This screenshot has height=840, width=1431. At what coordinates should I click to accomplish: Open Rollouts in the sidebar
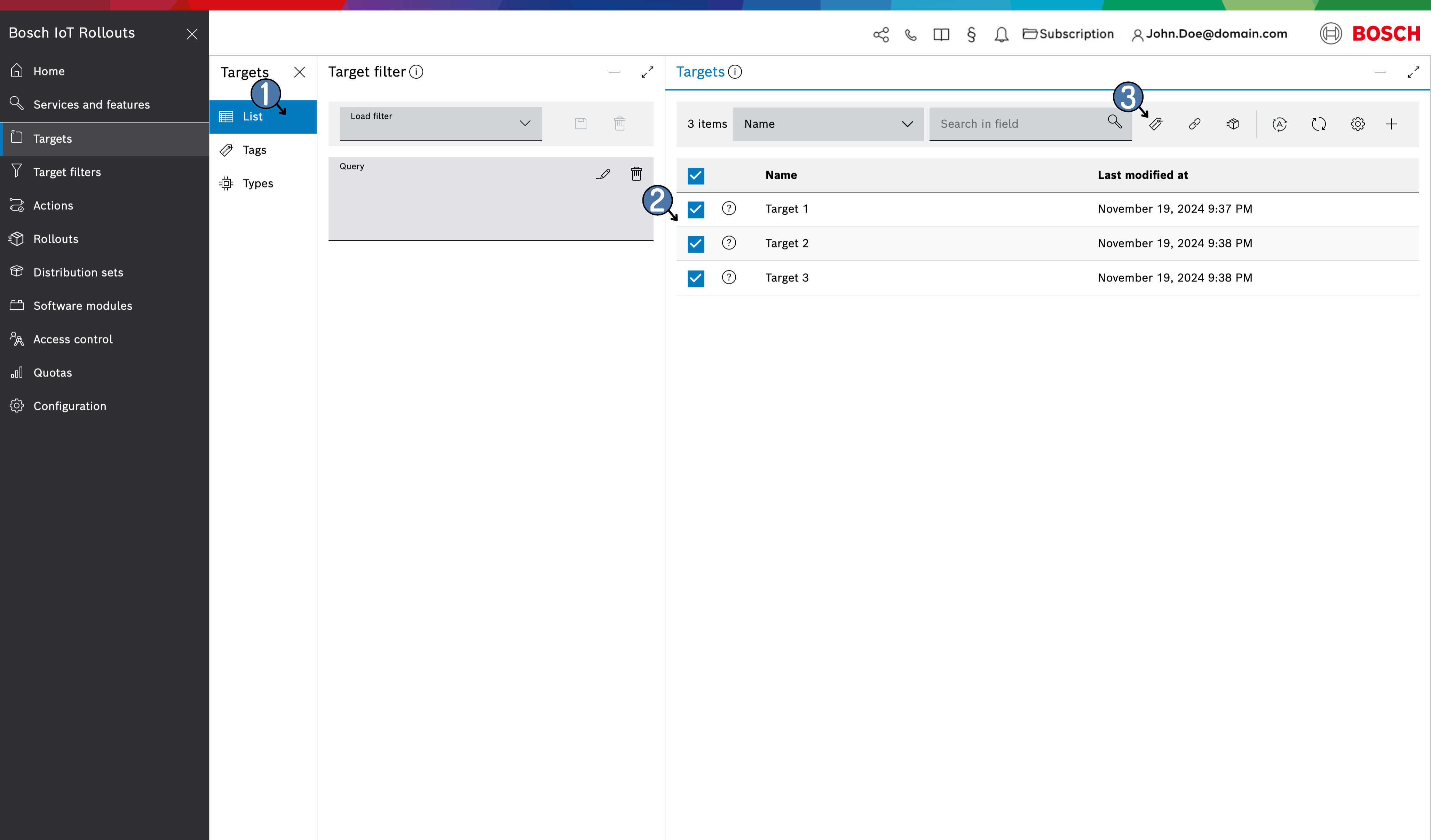tap(56, 239)
